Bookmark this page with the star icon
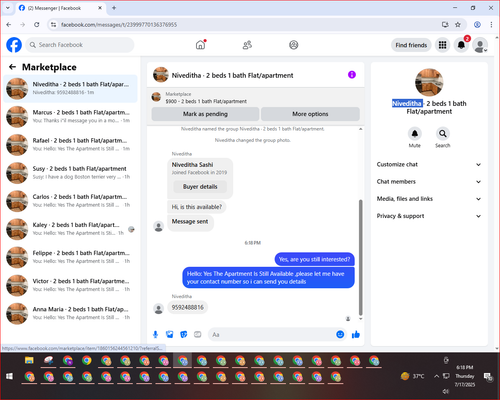This screenshot has height=400, width=500. click(x=458, y=25)
